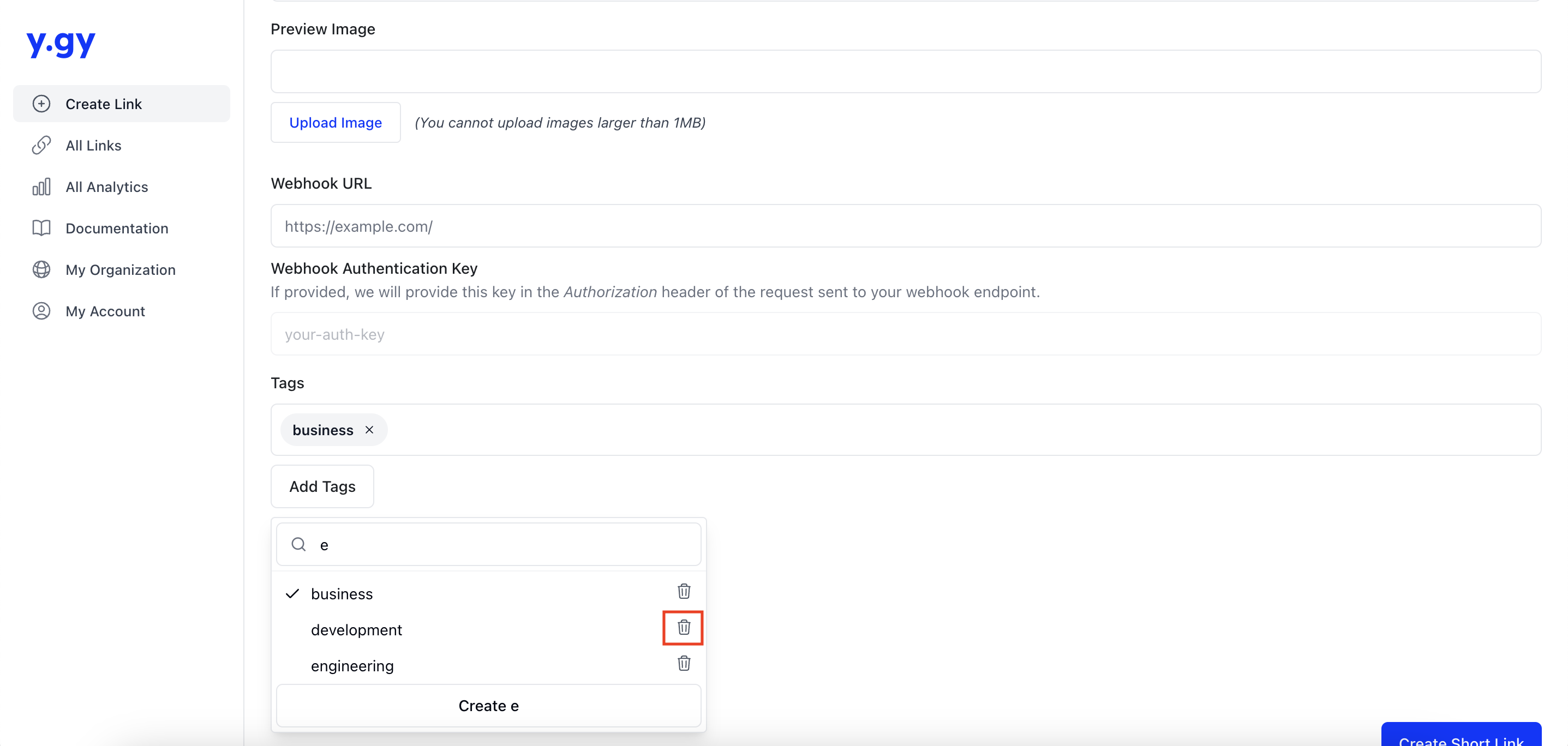The width and height of the screenshot is (1568, 746).
Task: Click the My Account person icon
Action: 41,310
